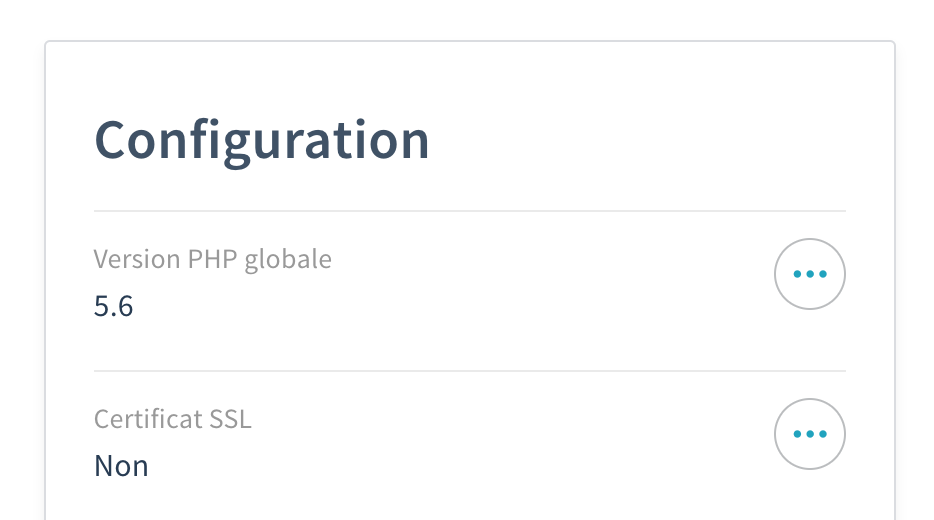This screenshot has height=520, width=934.
Task: Click the divider line below the Configuration title
Action: click(x=469, y=211)
